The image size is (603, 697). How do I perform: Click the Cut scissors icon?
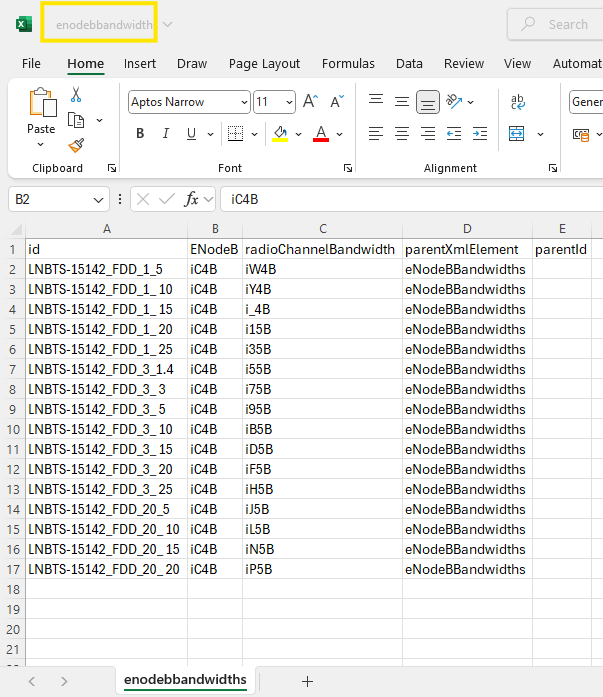(76, 95)
